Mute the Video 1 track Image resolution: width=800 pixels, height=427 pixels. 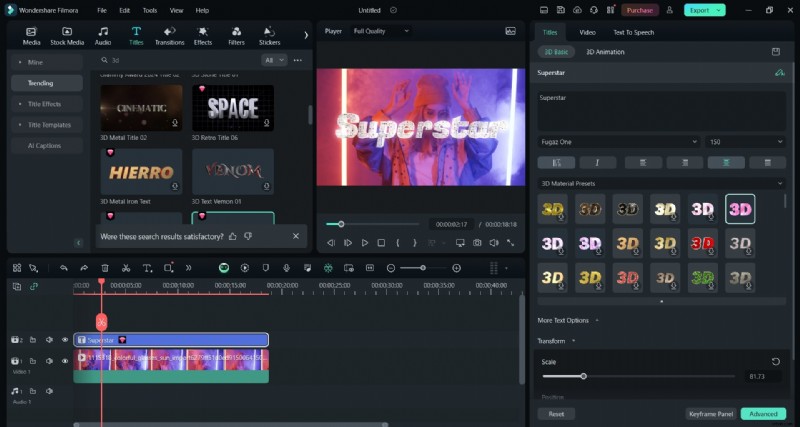pos(49,361)
